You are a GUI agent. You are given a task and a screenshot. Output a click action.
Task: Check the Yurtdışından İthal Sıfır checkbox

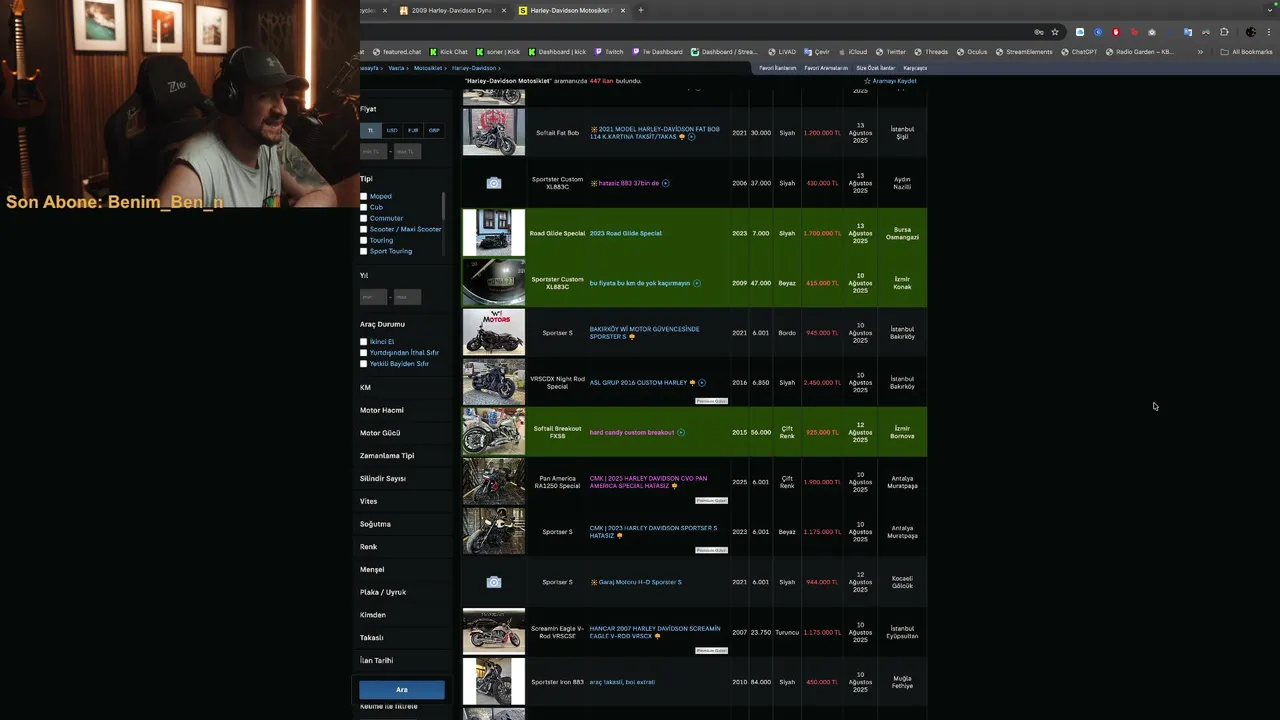pos(364,353)
